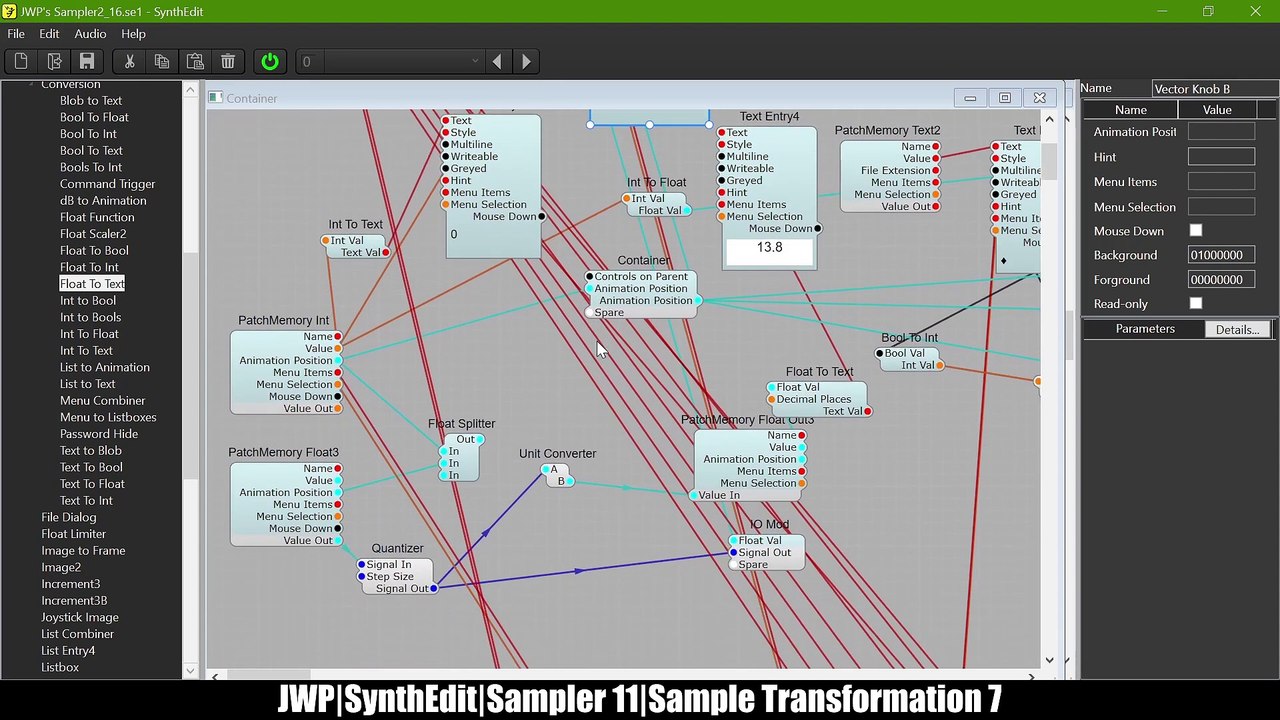Click the PatchMemory Text2 module title
Image resolution: width=1280 pixels, height=720 pixels.
coord(887,131)
